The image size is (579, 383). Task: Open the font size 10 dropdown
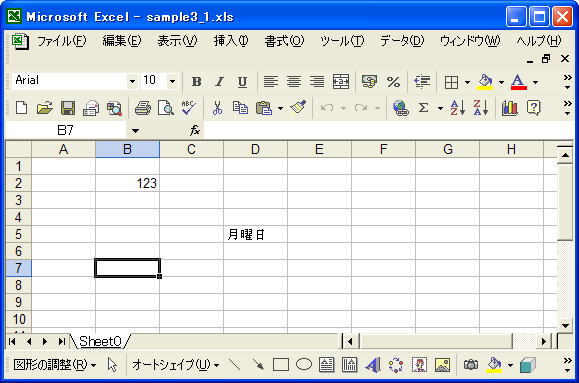172,81
